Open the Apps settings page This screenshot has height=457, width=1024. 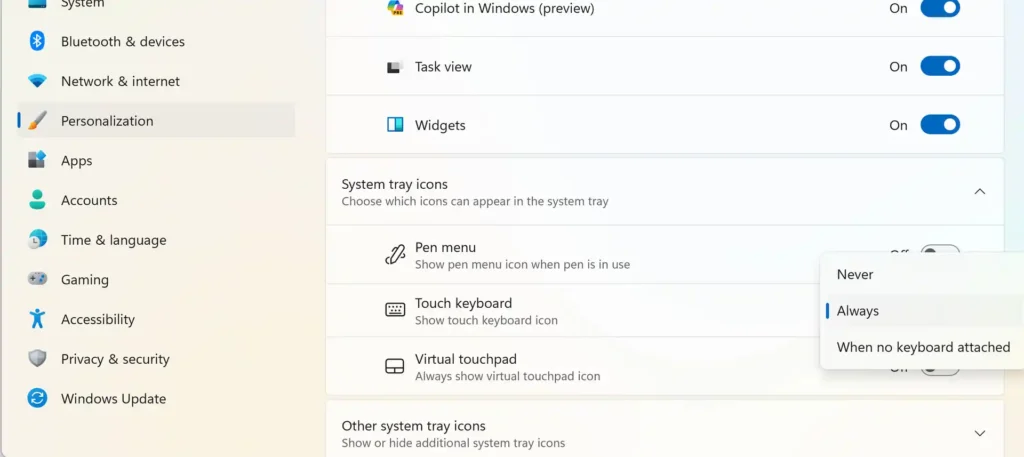156,161
